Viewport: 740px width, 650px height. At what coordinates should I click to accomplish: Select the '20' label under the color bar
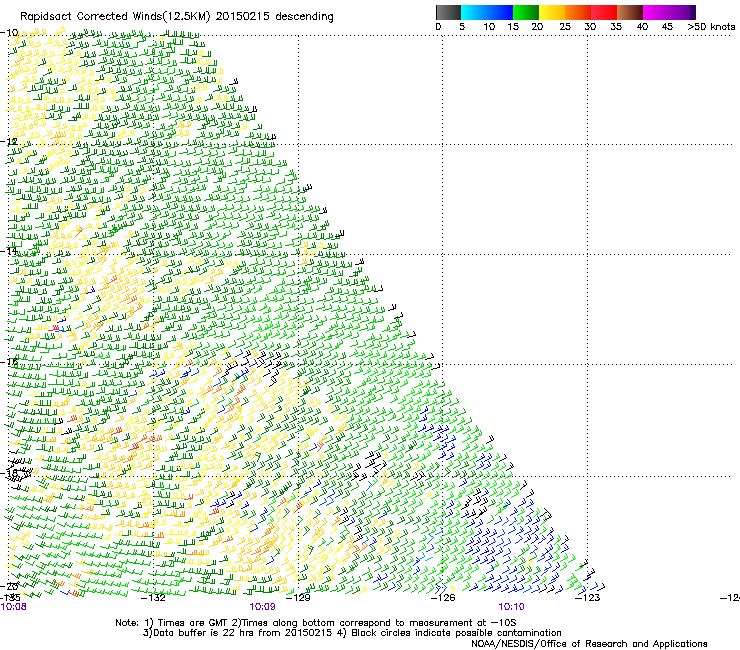(x=537, y=27)
